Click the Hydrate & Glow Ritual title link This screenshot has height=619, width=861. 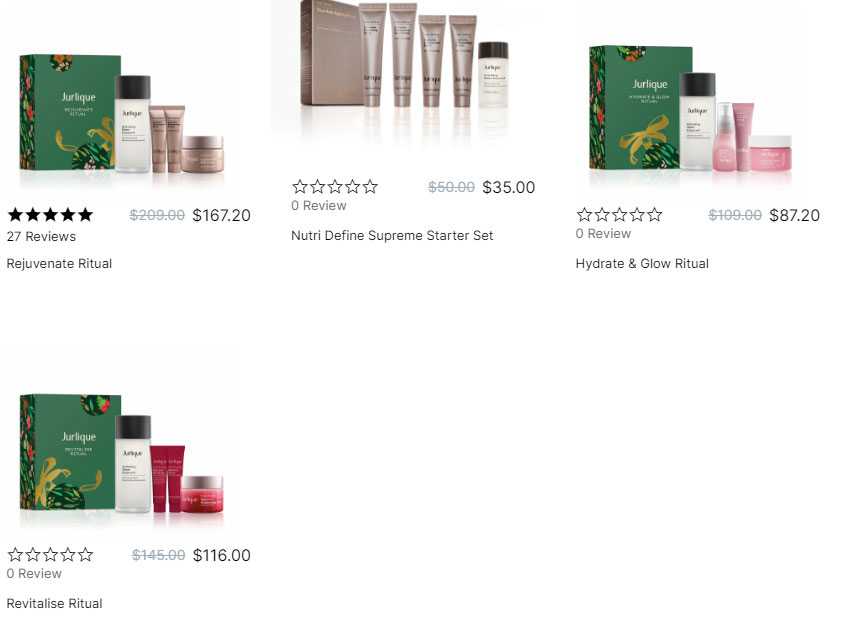tap(642, 264)
